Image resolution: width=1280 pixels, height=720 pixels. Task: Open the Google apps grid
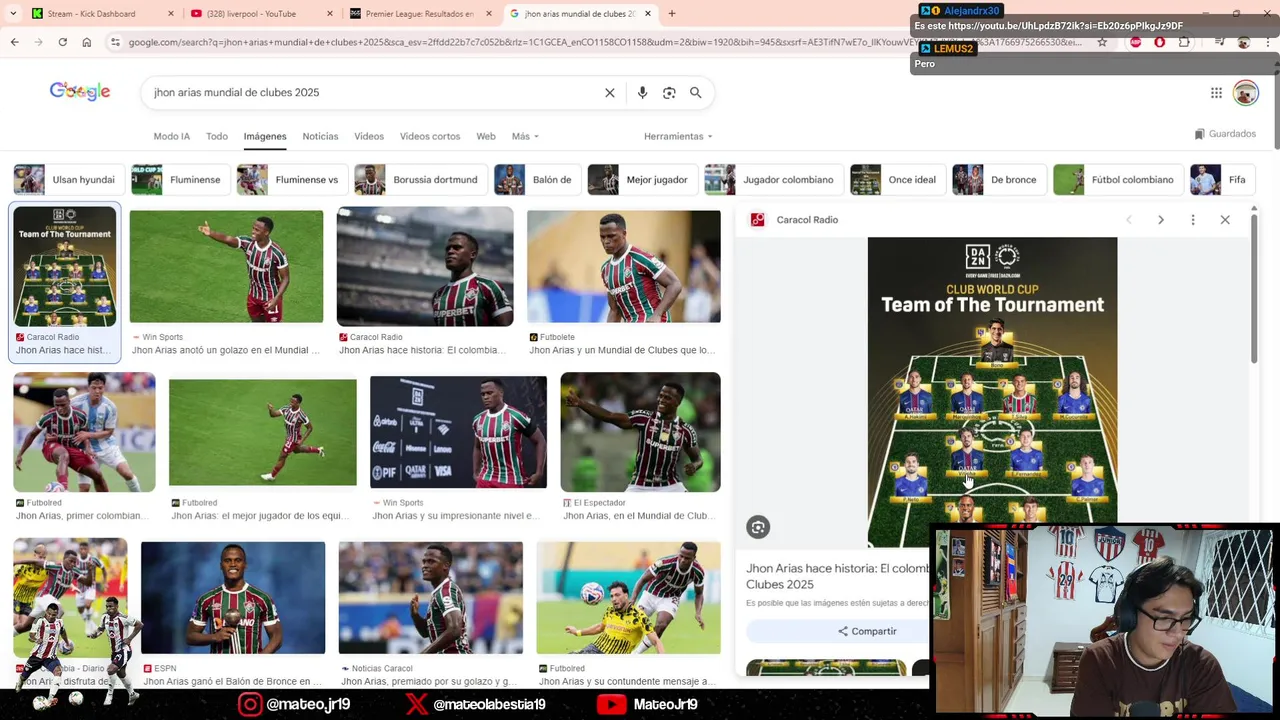(x=1216, y=93)
